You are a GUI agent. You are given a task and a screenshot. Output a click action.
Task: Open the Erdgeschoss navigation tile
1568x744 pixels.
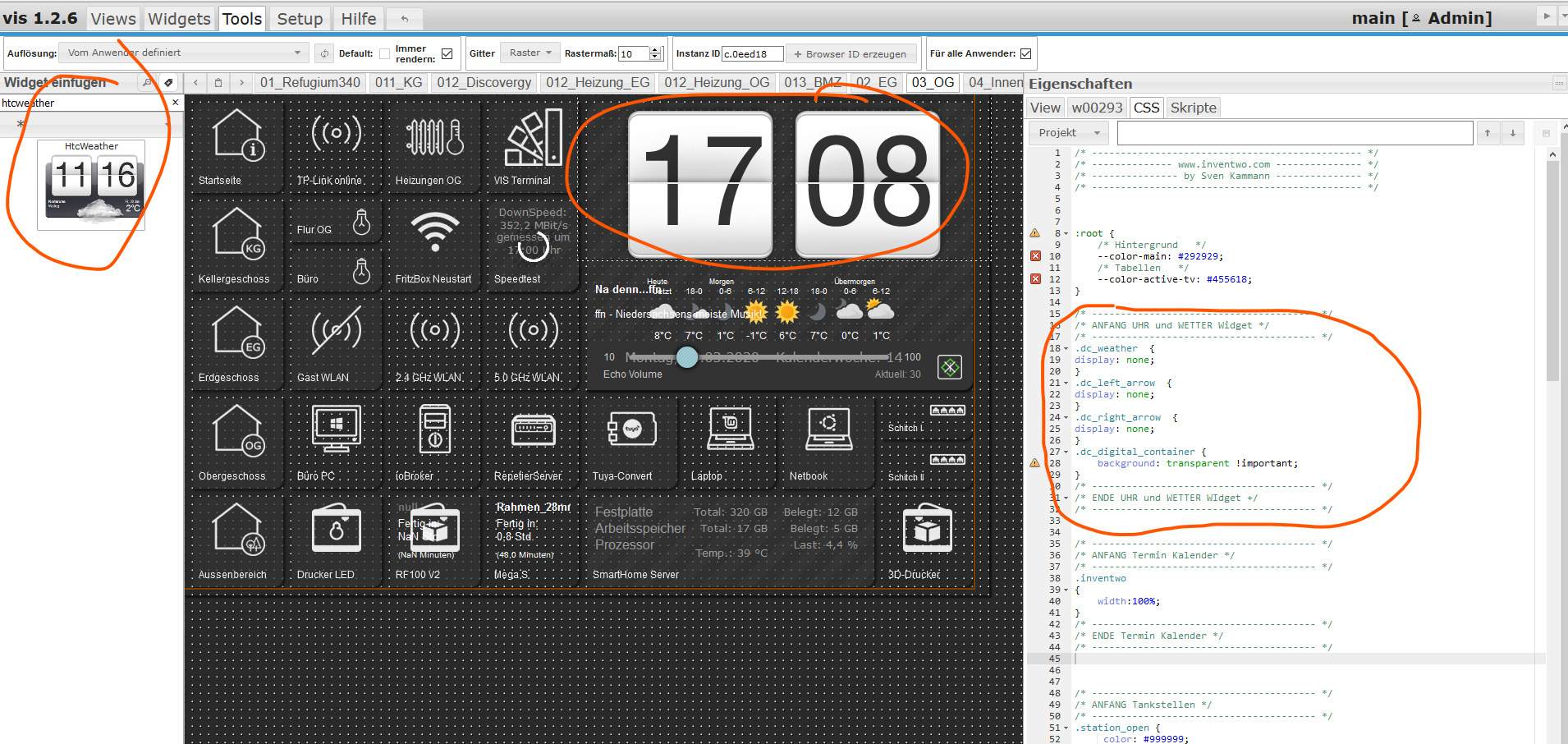[237, 342]
